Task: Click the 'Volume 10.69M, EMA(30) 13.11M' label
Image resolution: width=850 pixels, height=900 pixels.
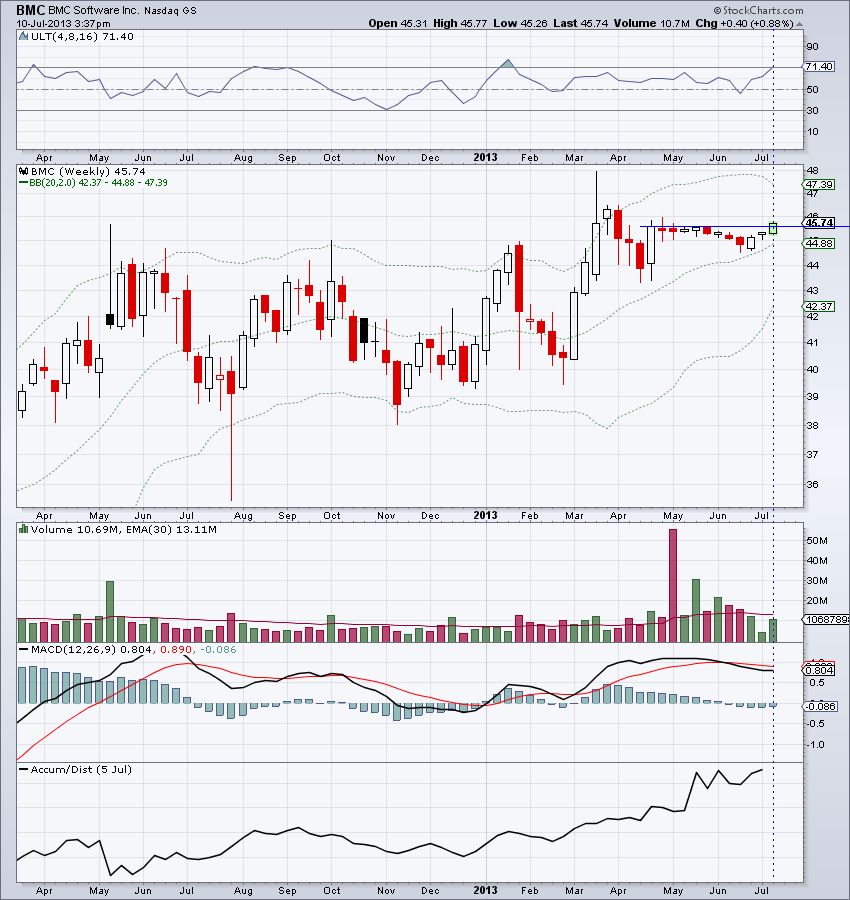Action: pos(124,529)
